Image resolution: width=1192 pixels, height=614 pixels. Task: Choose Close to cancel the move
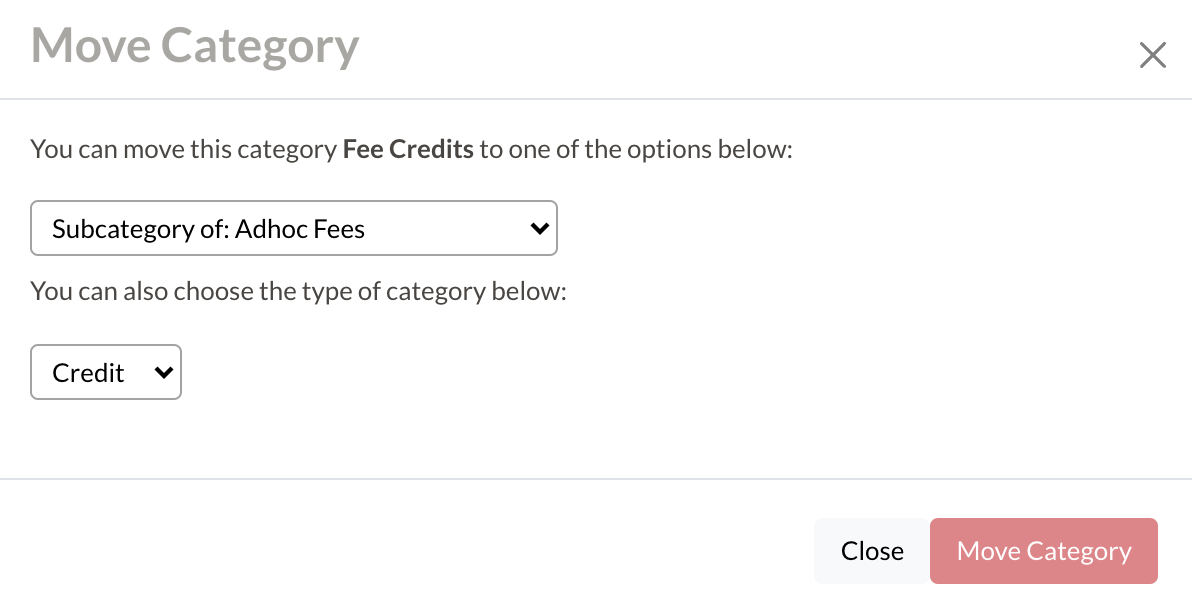coord(871,550)
